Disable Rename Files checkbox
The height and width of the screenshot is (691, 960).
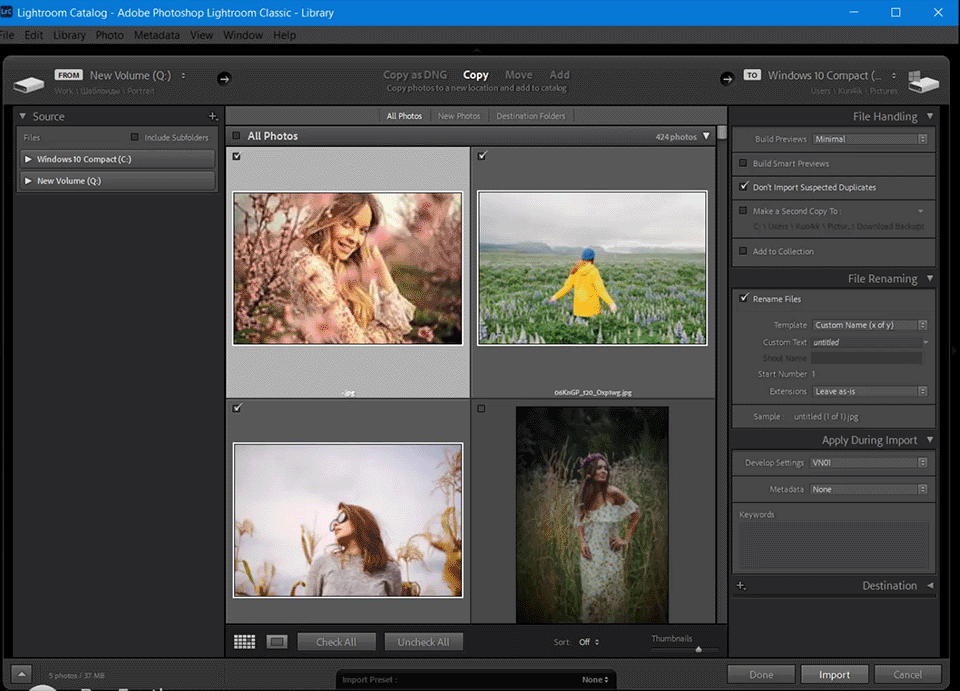tap(743, 298)
